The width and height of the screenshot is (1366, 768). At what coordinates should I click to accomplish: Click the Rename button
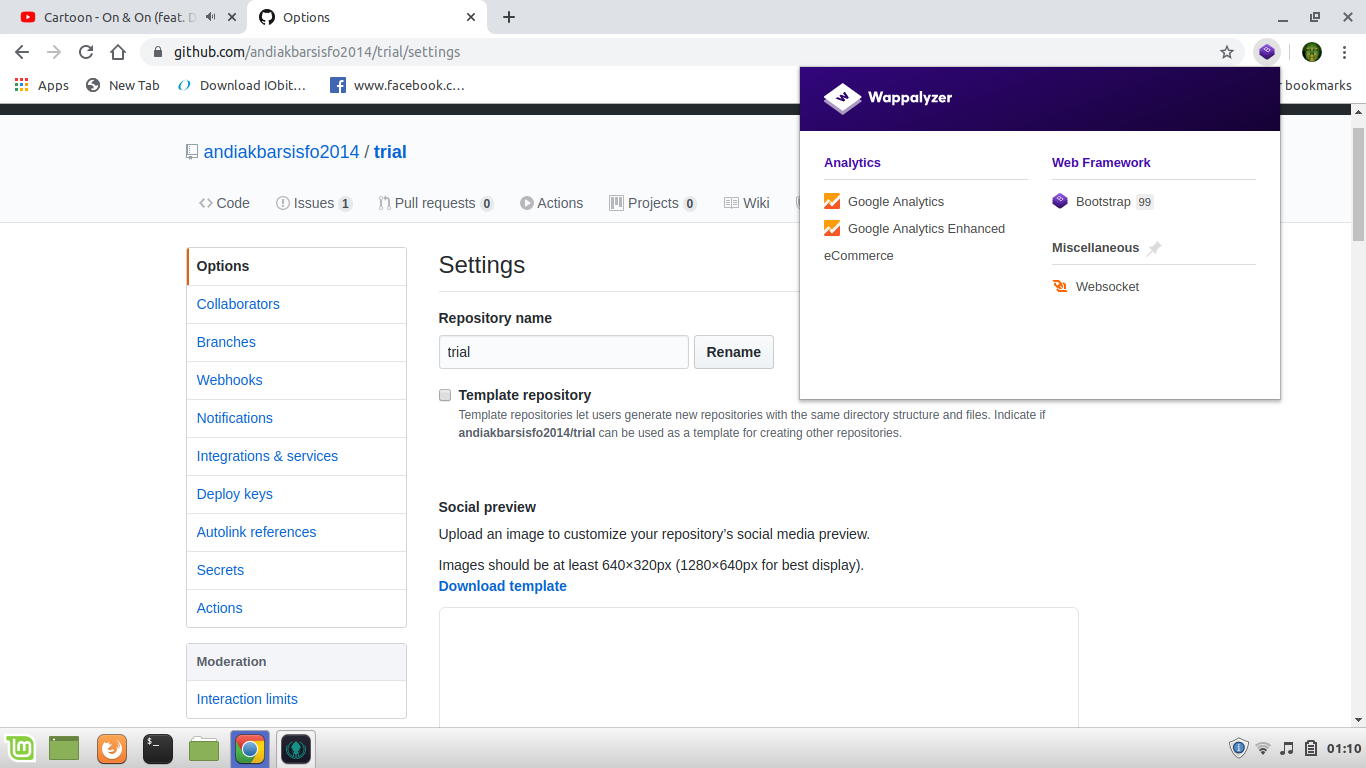pyautogui.click(x=734, y=352)
